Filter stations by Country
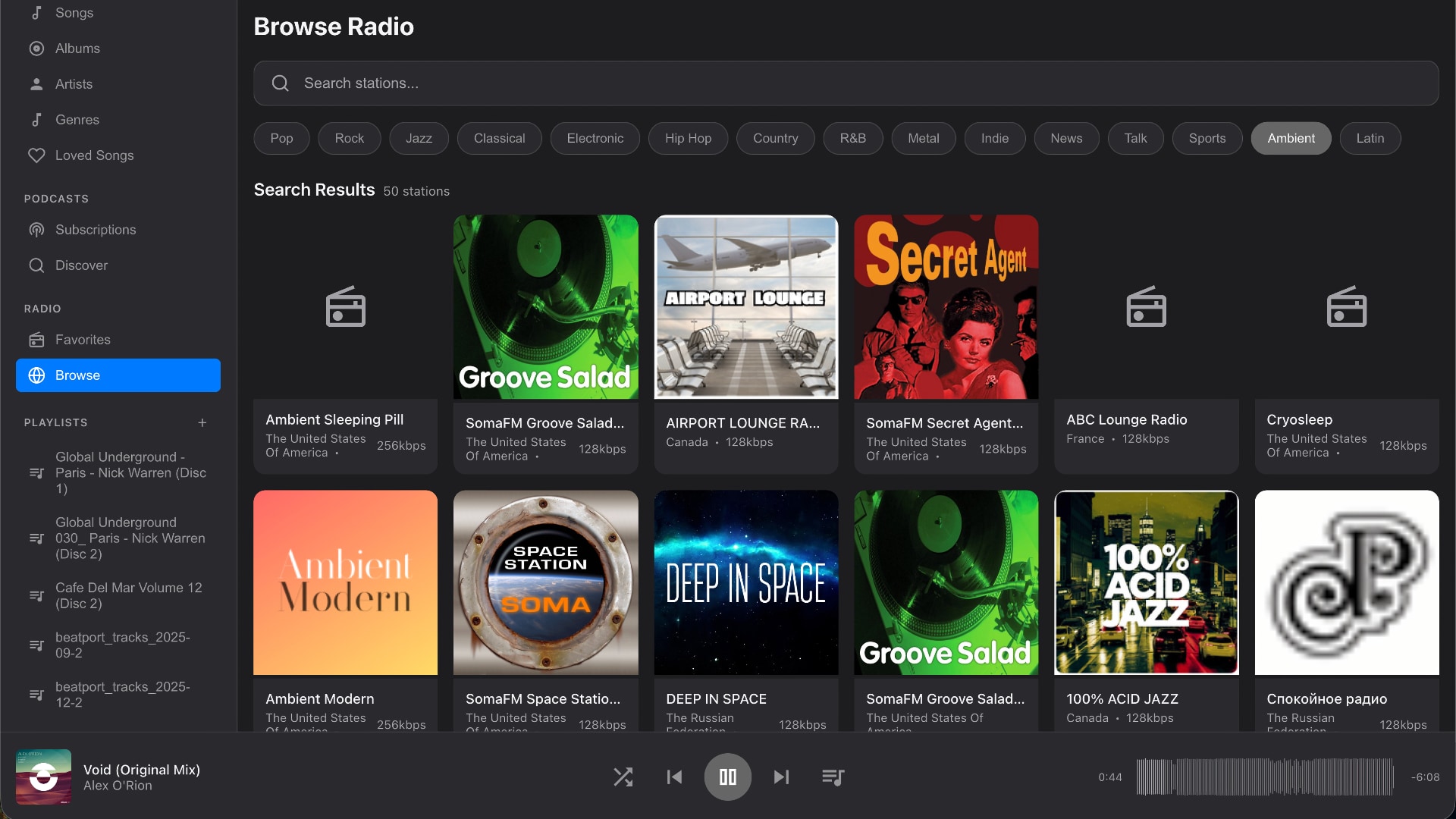 click(x=776, y=138)
